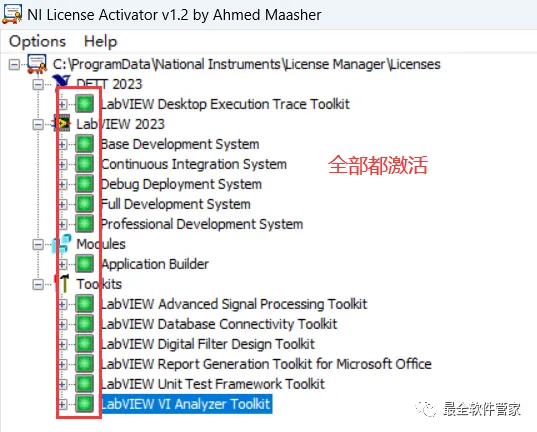Expand the LabVIEW Database Connectivity Toolkit node
Viewport: 537px width, 432px height.
[63, 324]
